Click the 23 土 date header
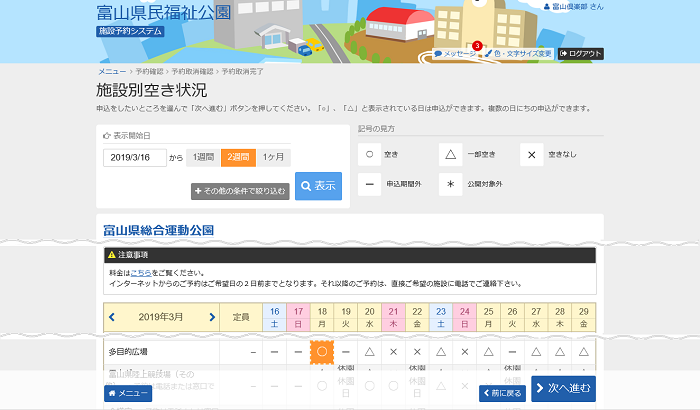700x410 pixels. click(x=441, y=318)
